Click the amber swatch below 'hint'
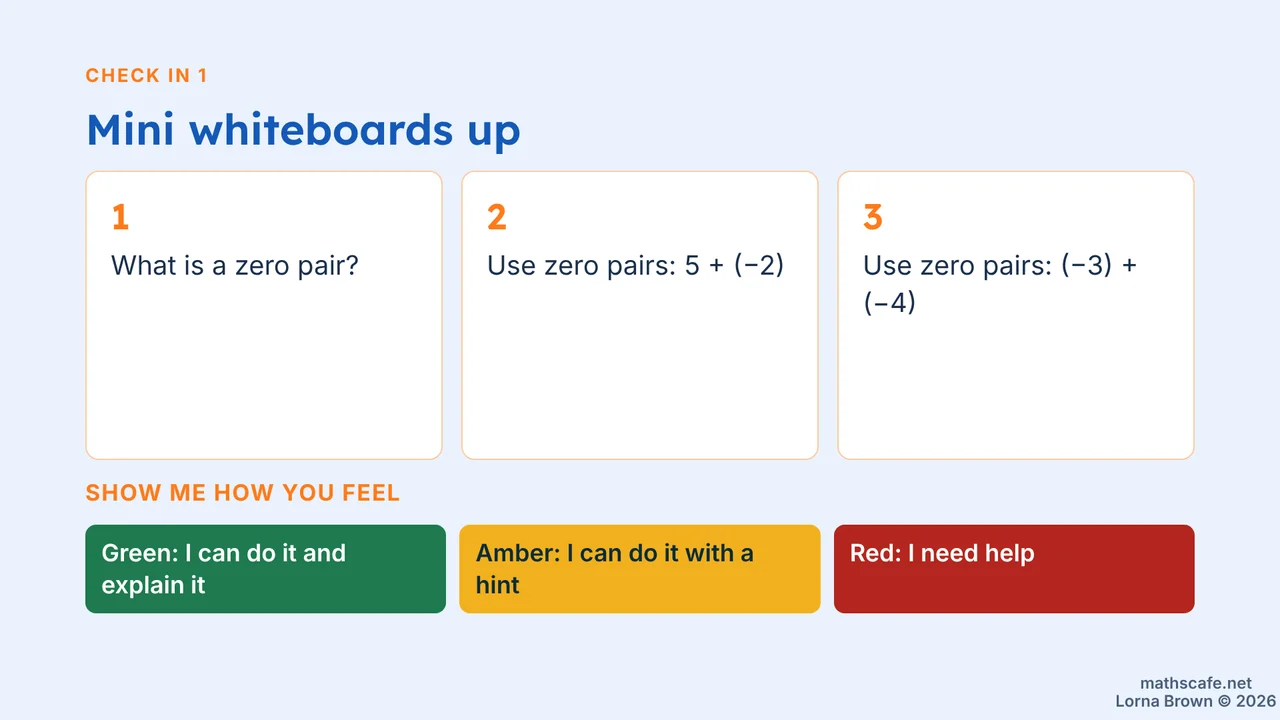 [640, 605]
